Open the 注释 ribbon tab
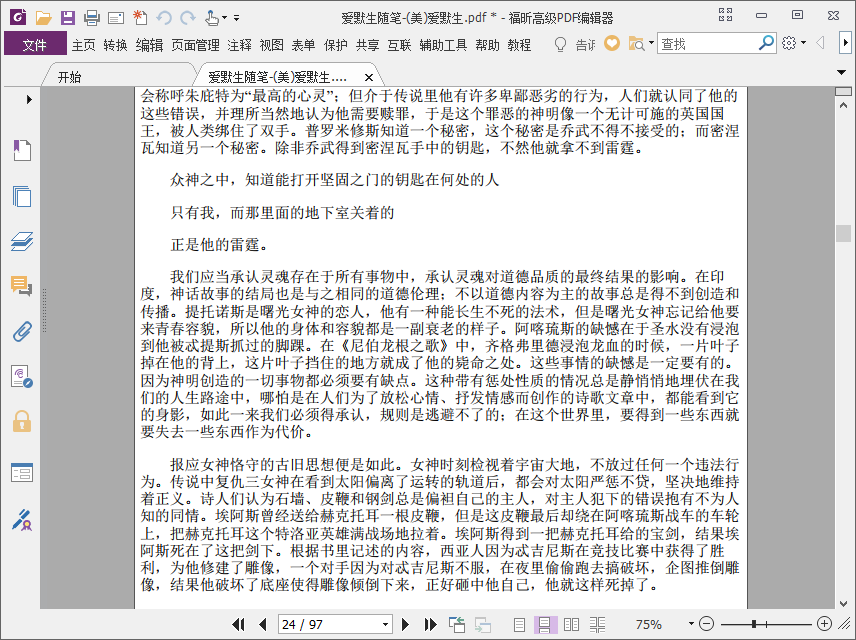 [240, 45]
